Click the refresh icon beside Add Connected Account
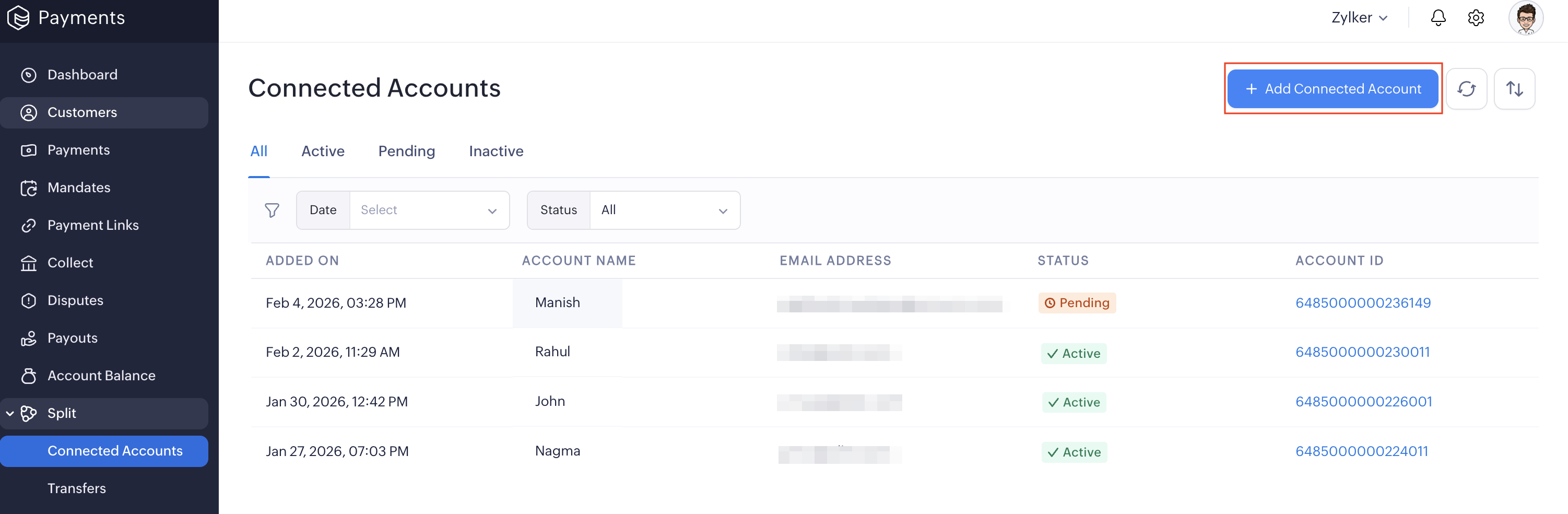1568x514 pixels. coord(1466,89)
